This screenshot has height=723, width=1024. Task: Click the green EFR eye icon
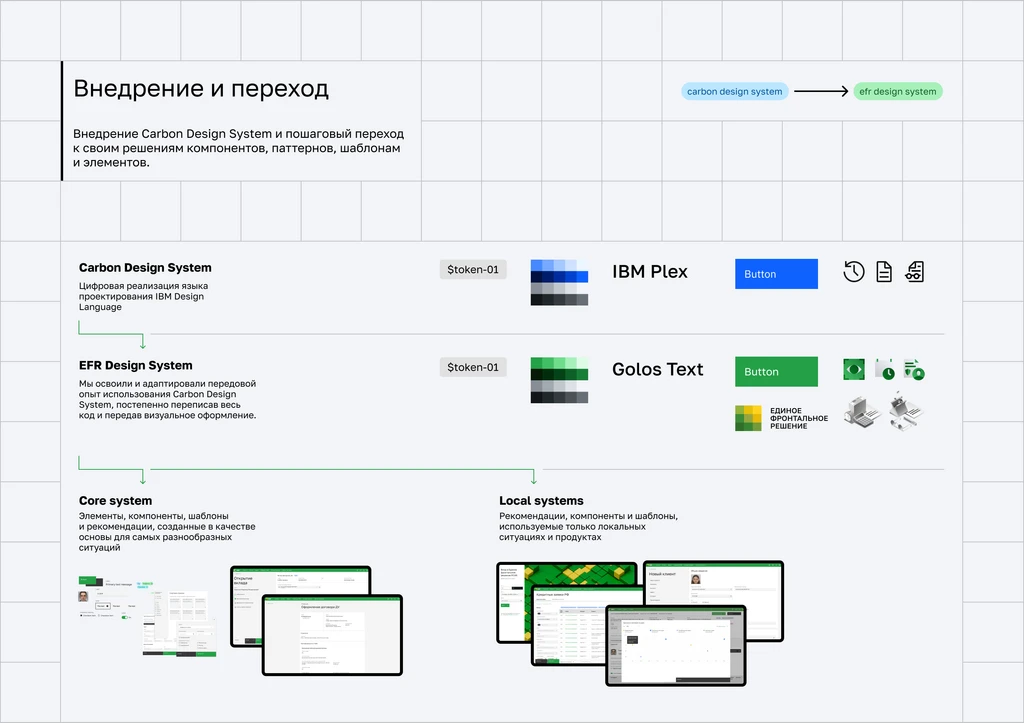point(854,369)
